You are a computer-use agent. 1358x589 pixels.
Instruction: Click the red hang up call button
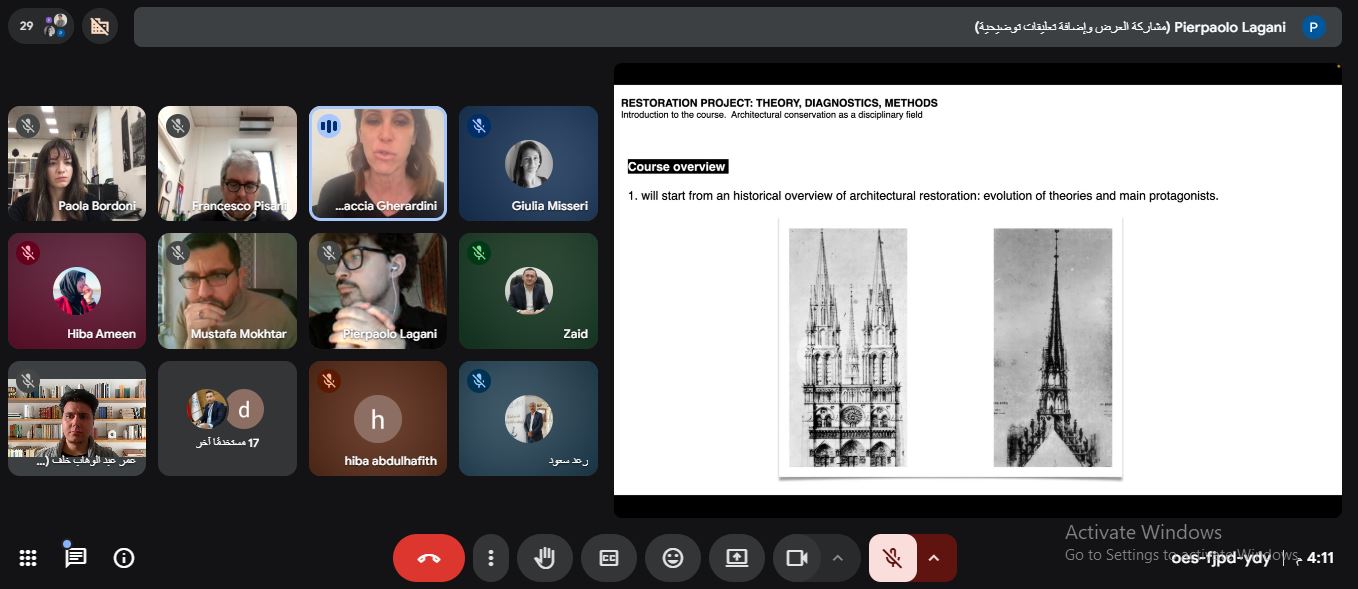pos(428,558)
